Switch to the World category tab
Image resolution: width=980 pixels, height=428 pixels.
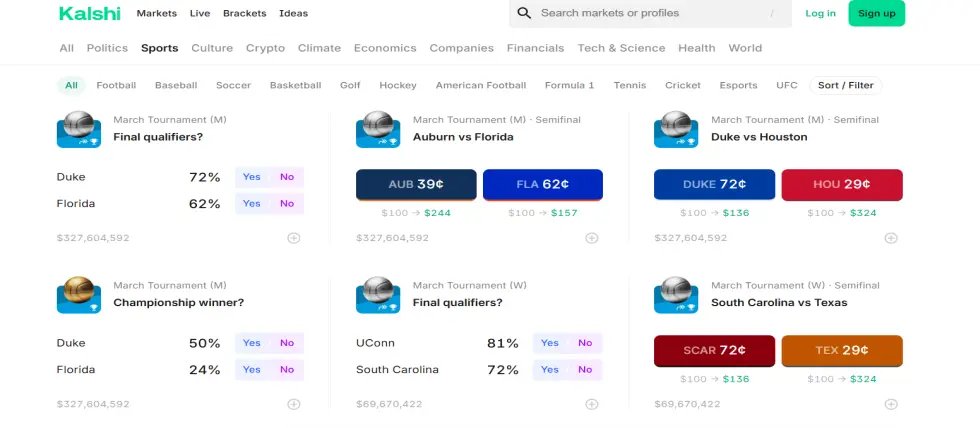coord(745,48)
